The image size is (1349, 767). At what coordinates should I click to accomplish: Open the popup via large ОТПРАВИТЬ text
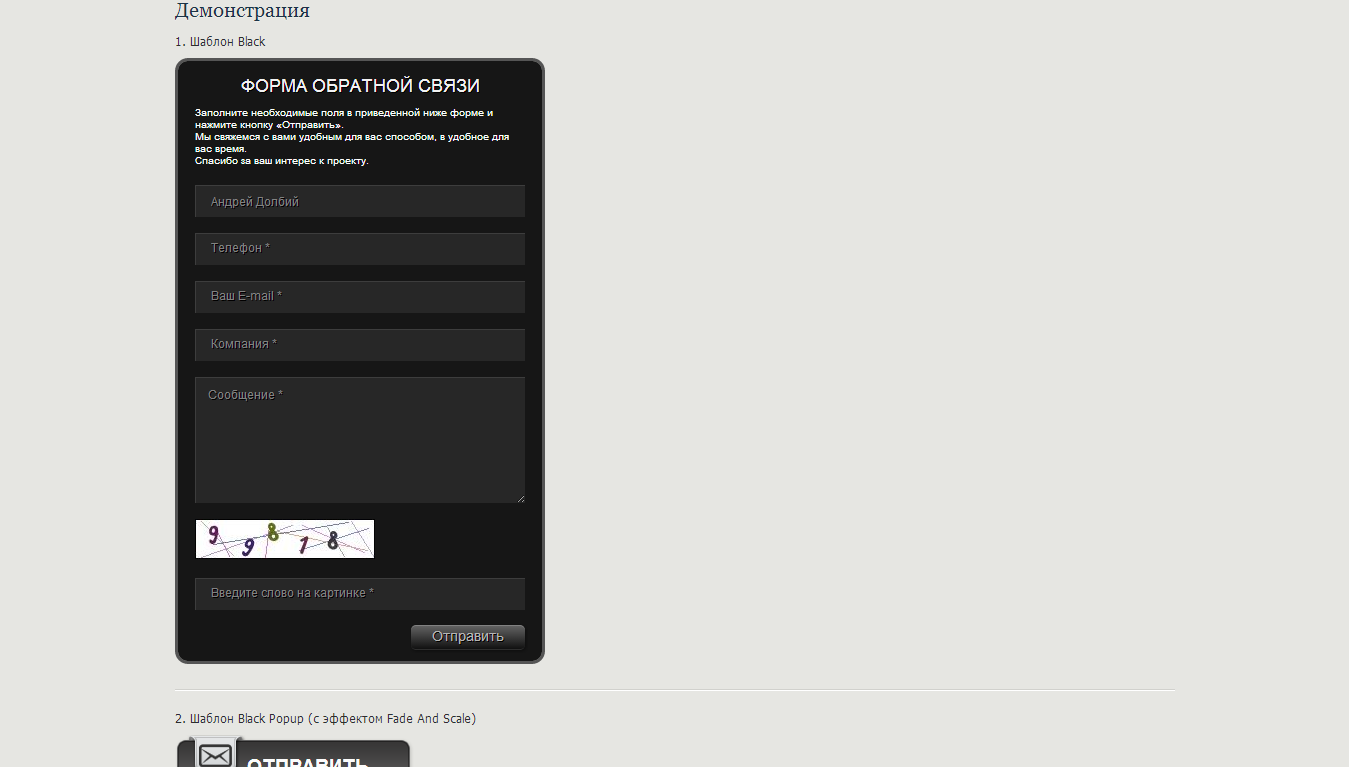tap(308, 762)
